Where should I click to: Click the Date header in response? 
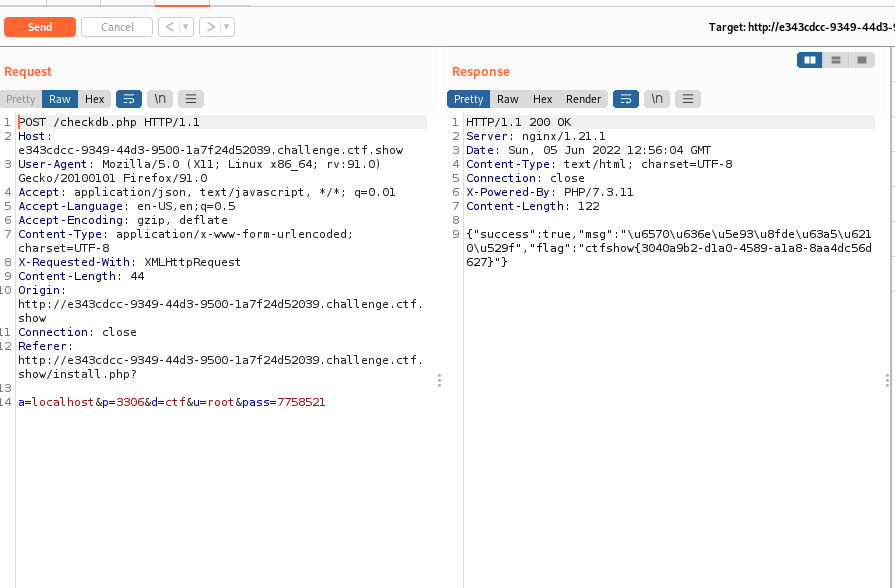[x=588, y=150]
